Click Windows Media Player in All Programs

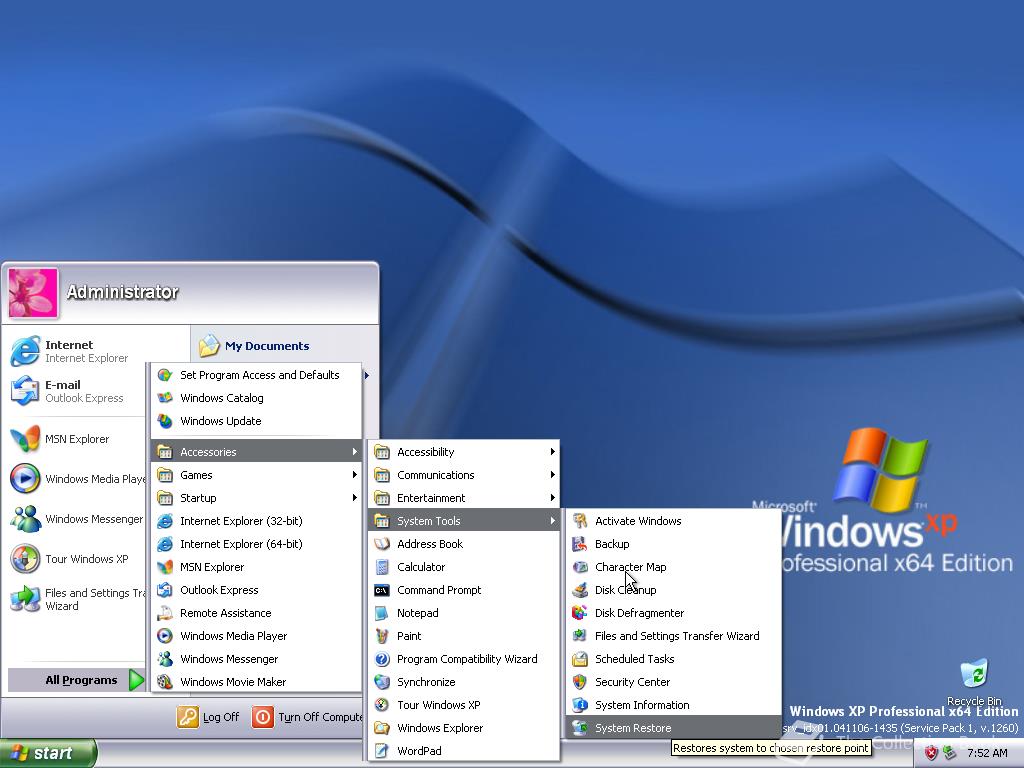[257, 635]
